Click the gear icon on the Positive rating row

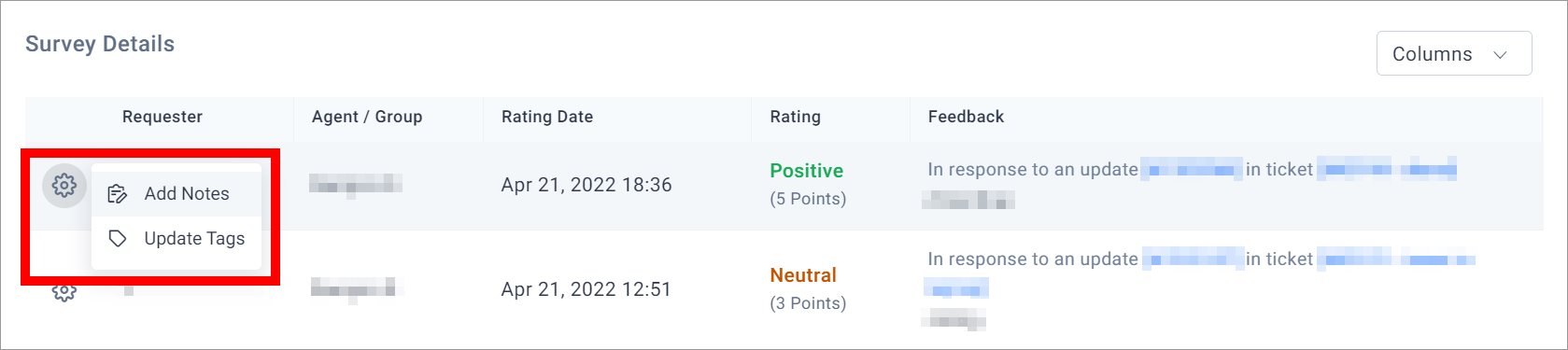click(64, 185)
